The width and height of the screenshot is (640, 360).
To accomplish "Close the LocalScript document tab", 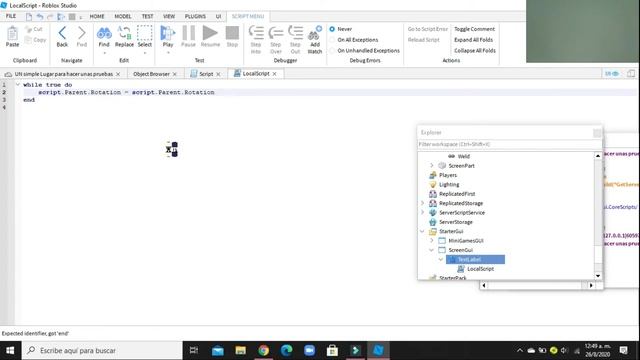I will point(275,74).
